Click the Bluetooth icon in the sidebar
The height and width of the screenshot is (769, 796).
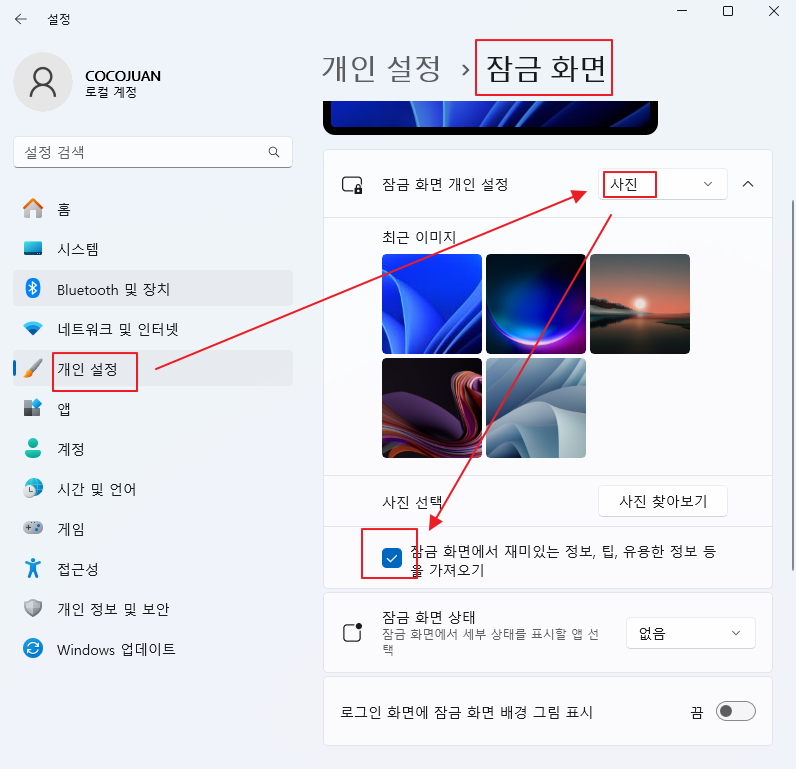(33, 288)
